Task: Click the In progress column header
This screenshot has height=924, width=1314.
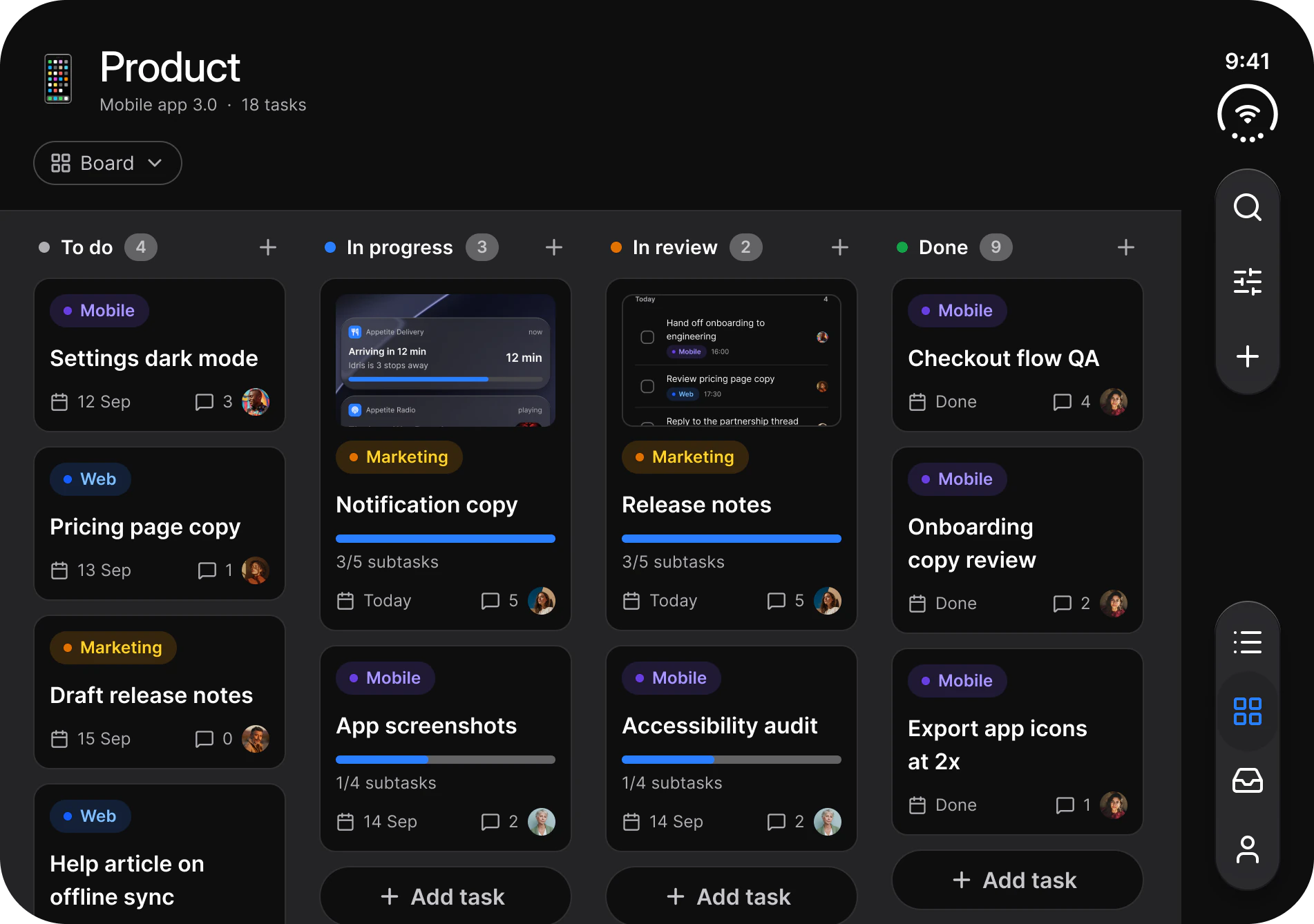Action: click(x=400, y=247)
